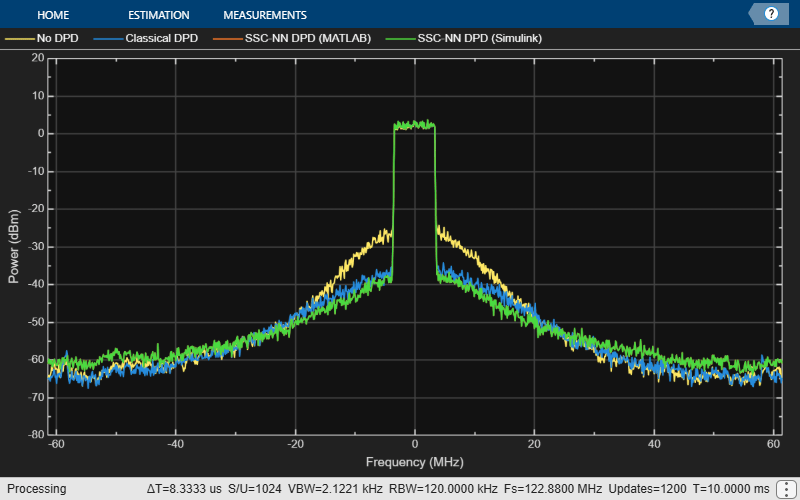Click the VBW=2.1221 kHz status value

point(335,489)
